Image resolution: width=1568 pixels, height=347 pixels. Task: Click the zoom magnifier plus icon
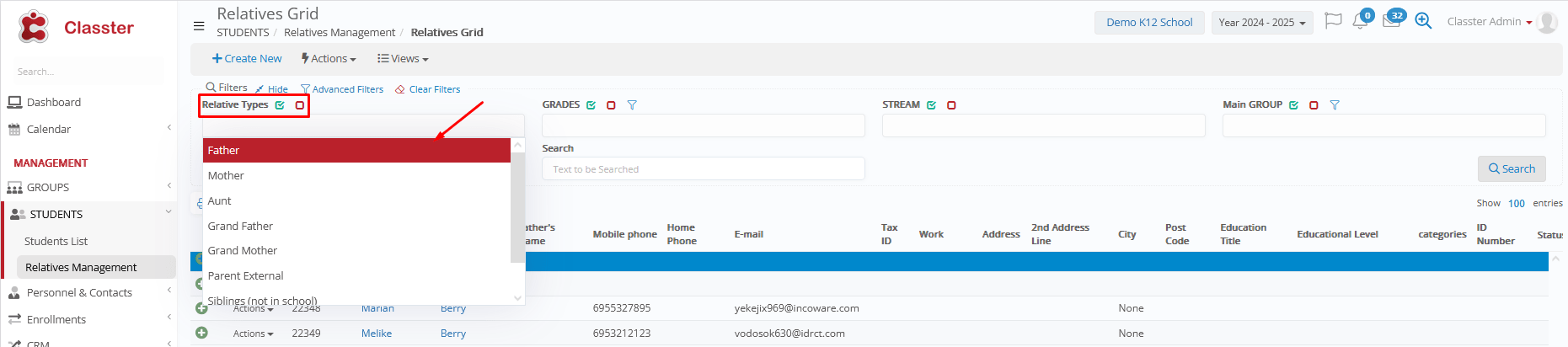(x=1423, y=21)
